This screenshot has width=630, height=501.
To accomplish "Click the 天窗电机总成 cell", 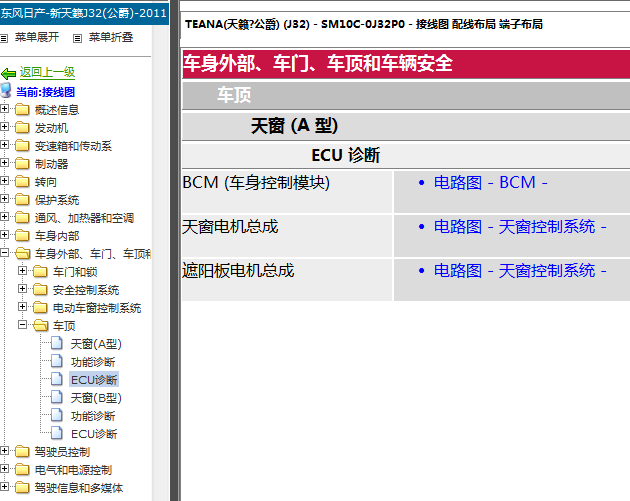I will click(x=287, y=236).
